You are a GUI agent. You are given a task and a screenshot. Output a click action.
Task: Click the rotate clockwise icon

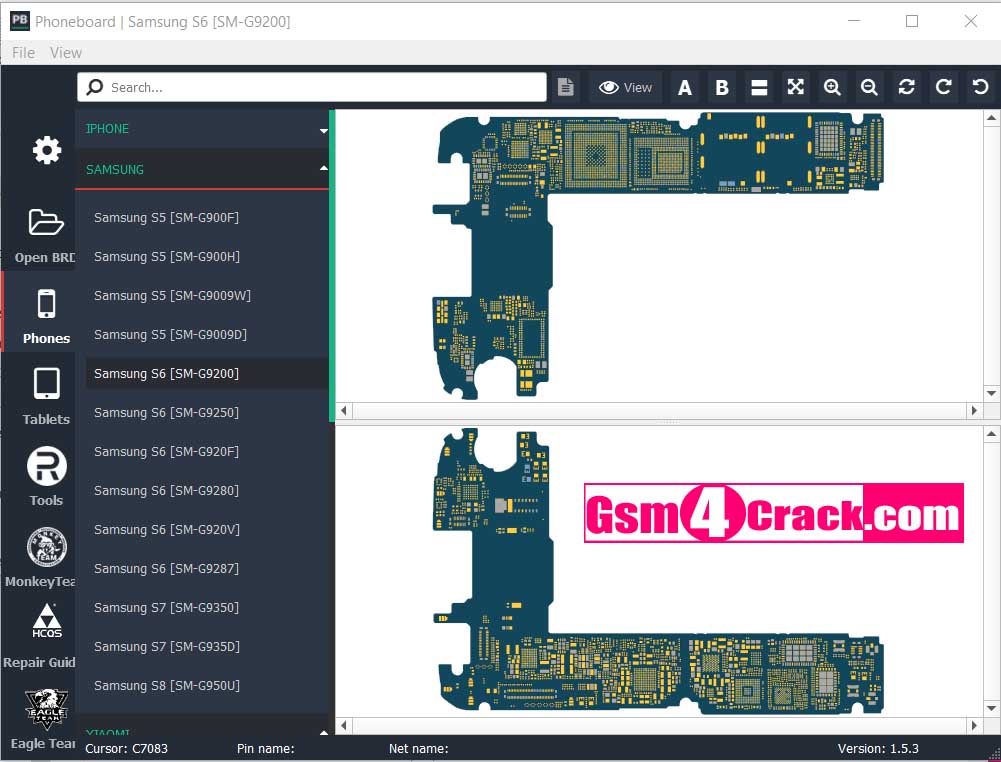pos(943,87)
